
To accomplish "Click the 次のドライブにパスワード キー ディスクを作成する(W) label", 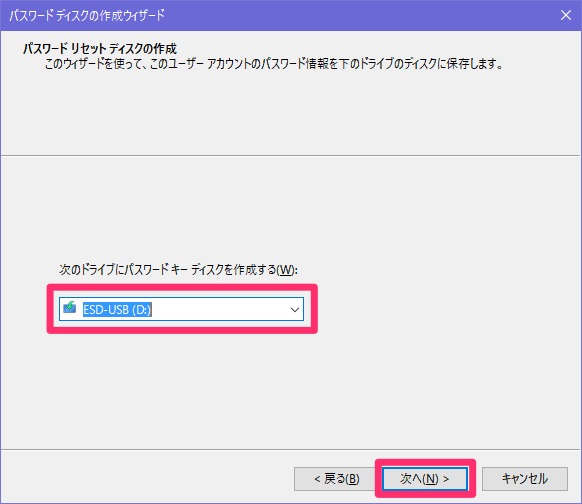I will 178,269.
